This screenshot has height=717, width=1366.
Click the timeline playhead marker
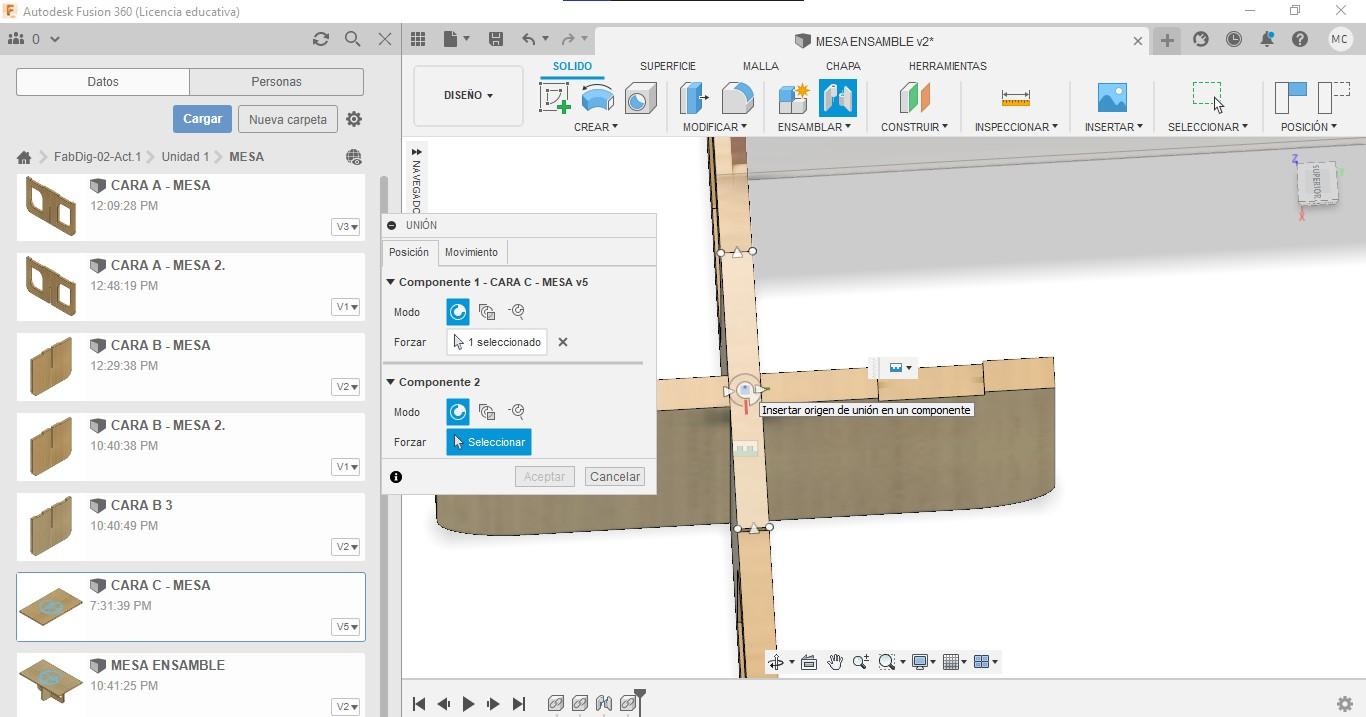point(640,694)
